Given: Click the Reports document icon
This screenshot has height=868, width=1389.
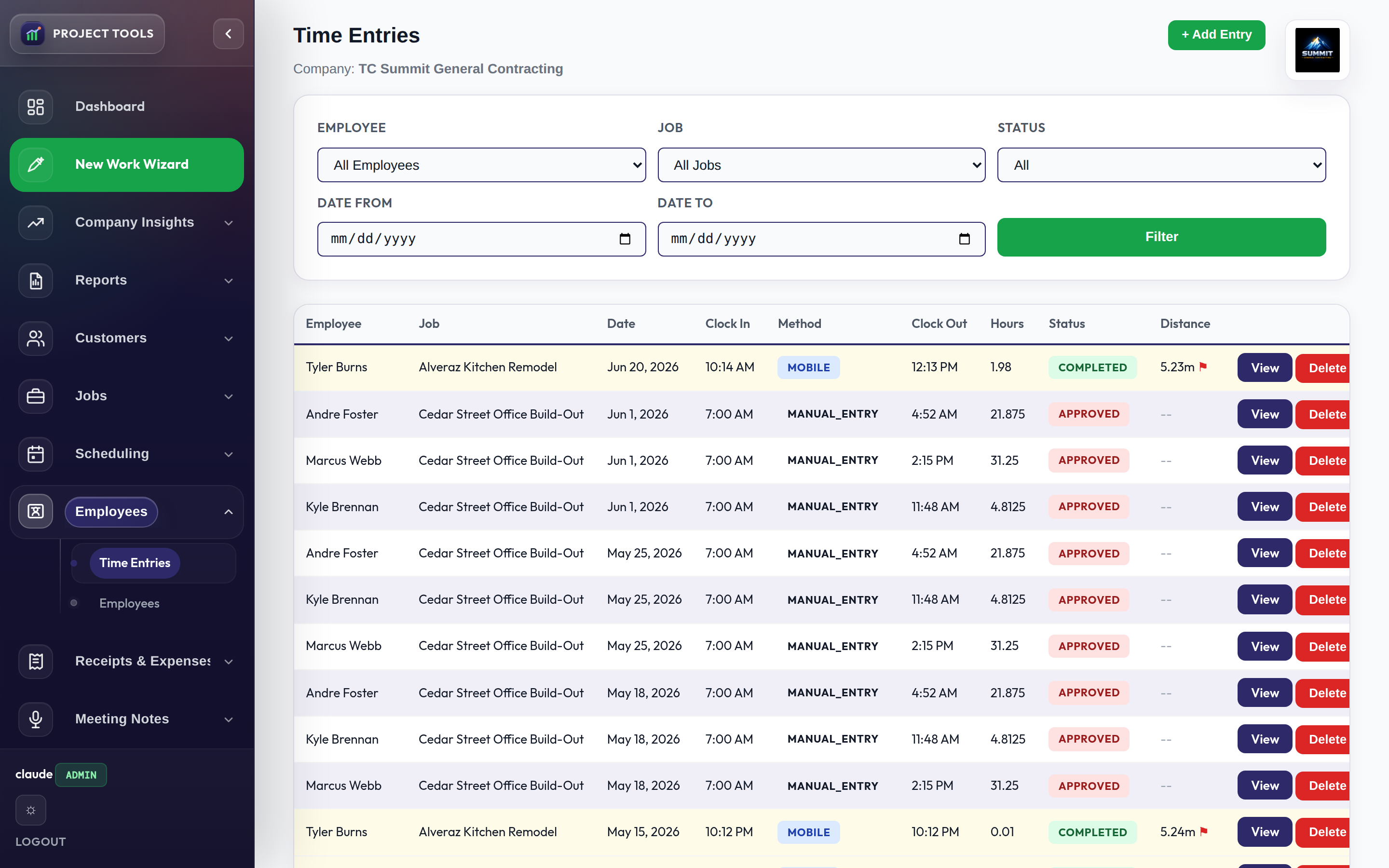Looking at the screenshot, I should point(36,281).
